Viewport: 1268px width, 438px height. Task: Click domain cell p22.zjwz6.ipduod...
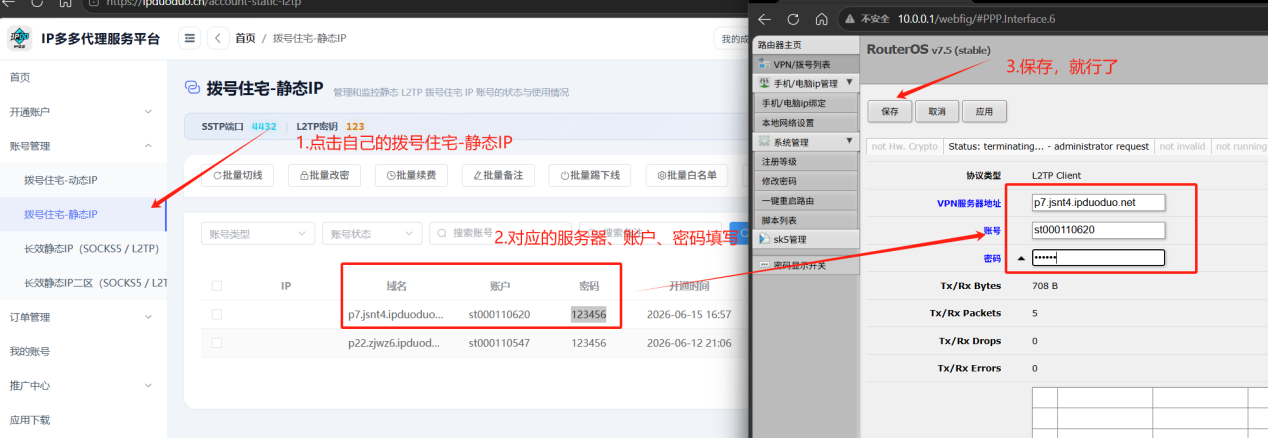point(394,342)
